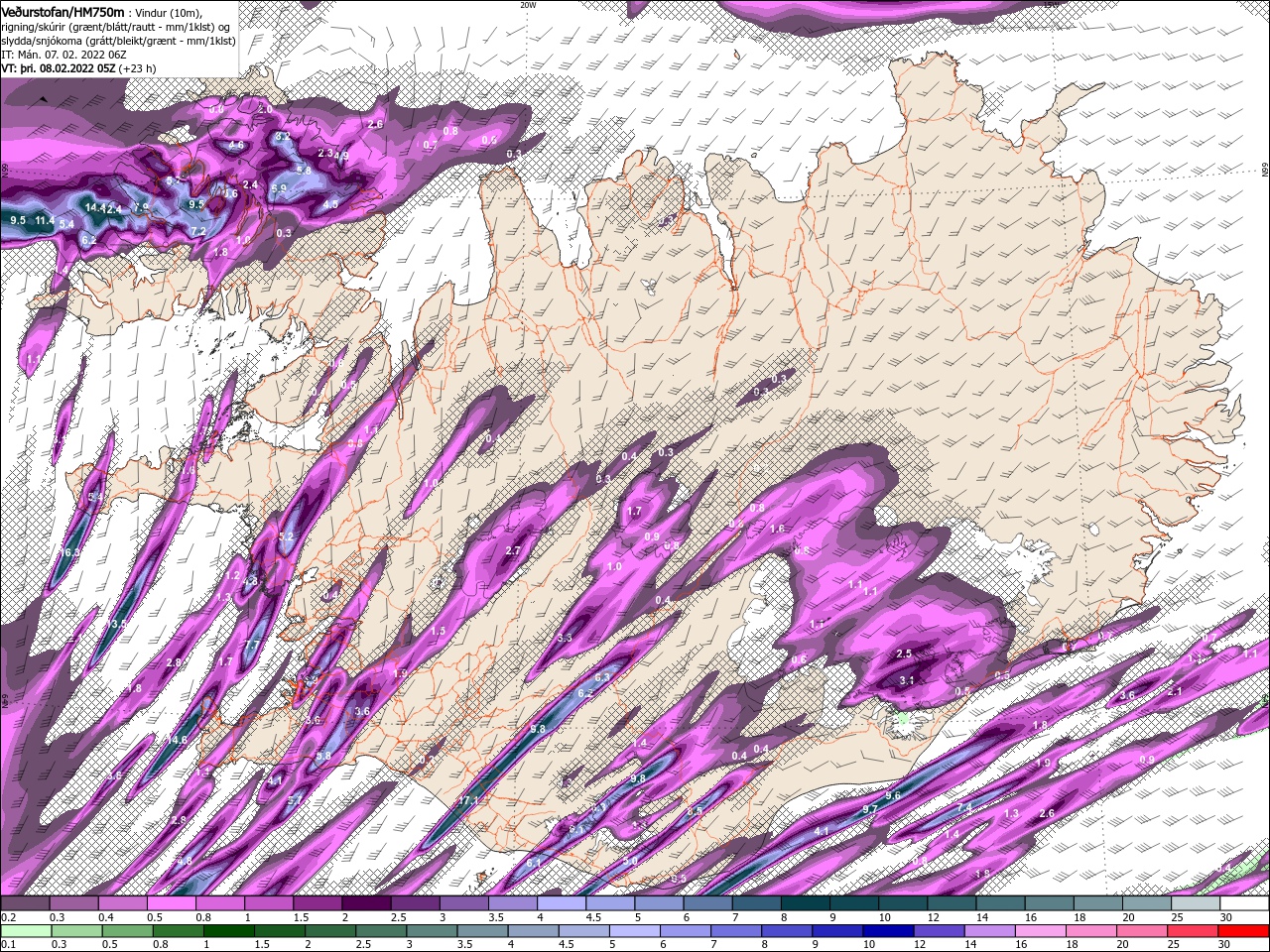Click the 2.7 precipitation value on the map

513,550
